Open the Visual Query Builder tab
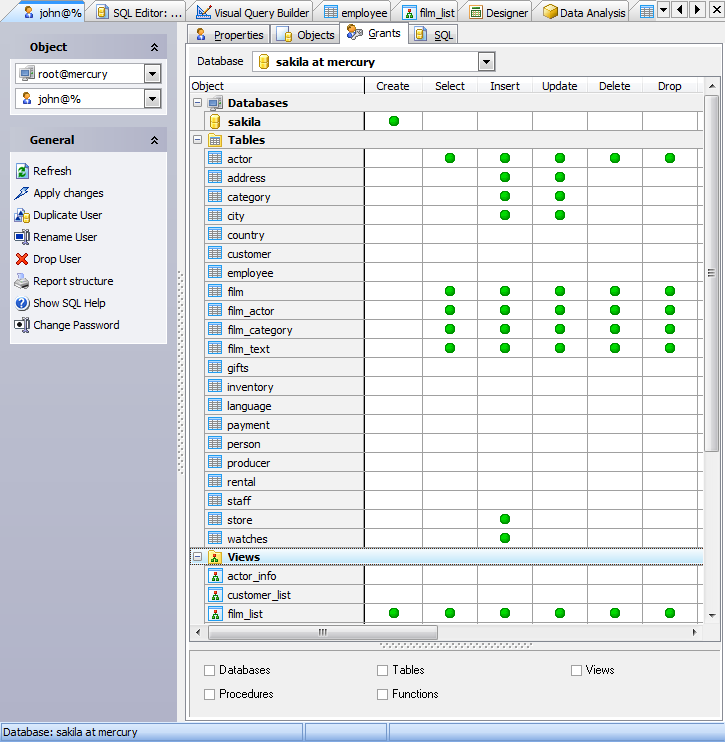The height and width of the screenshot is (742, 725). pos(252,13)
